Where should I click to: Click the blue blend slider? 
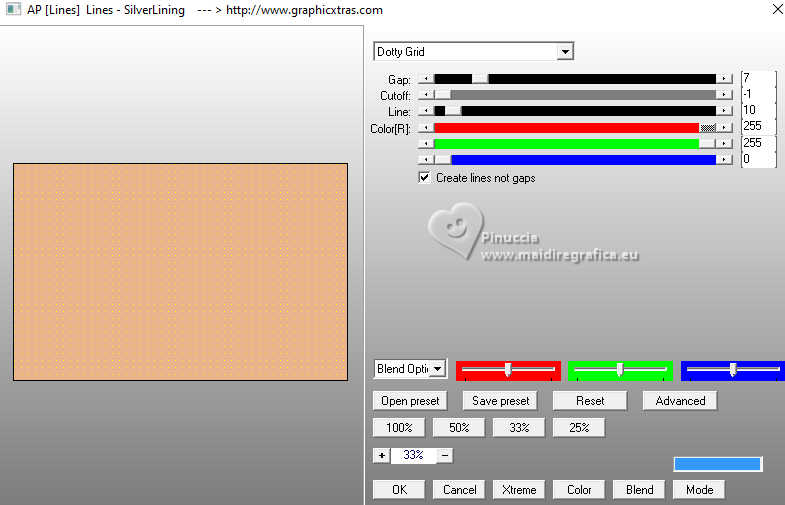[x=733, y=370]
